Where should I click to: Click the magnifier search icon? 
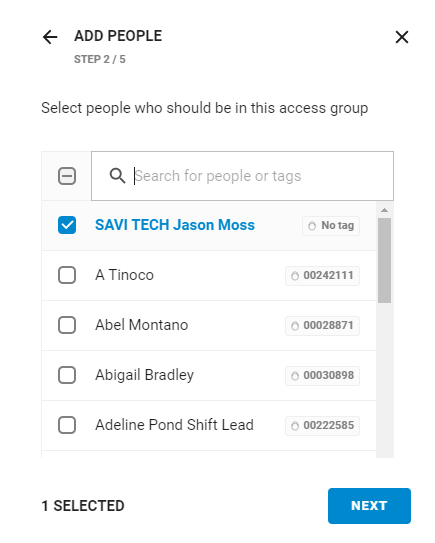[x=117, y=176]
